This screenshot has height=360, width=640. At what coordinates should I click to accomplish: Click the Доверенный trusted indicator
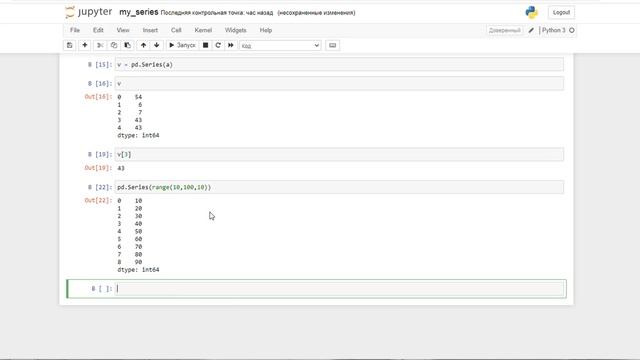pyautogui.click(x=504, y=30)
